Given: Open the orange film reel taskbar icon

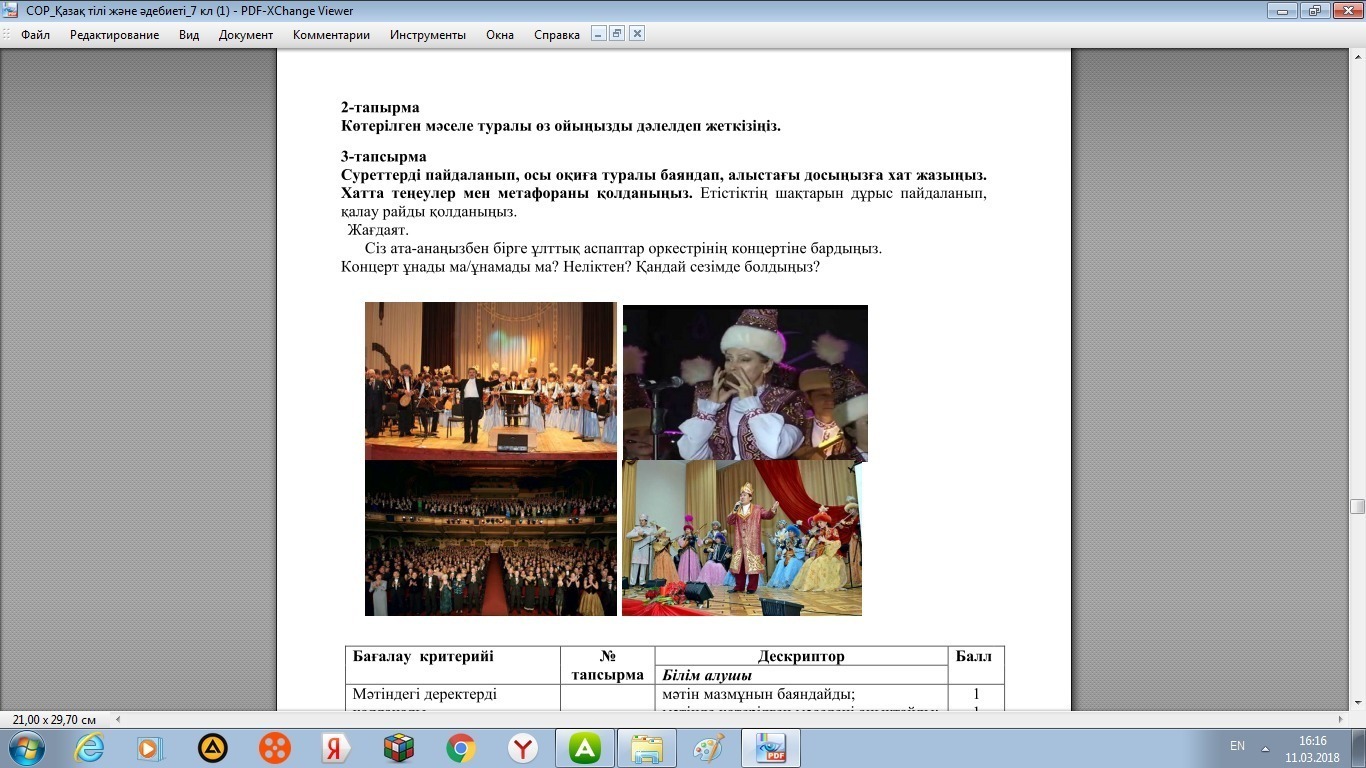Looking at the screenshot, I should click(x=274, y=748).
